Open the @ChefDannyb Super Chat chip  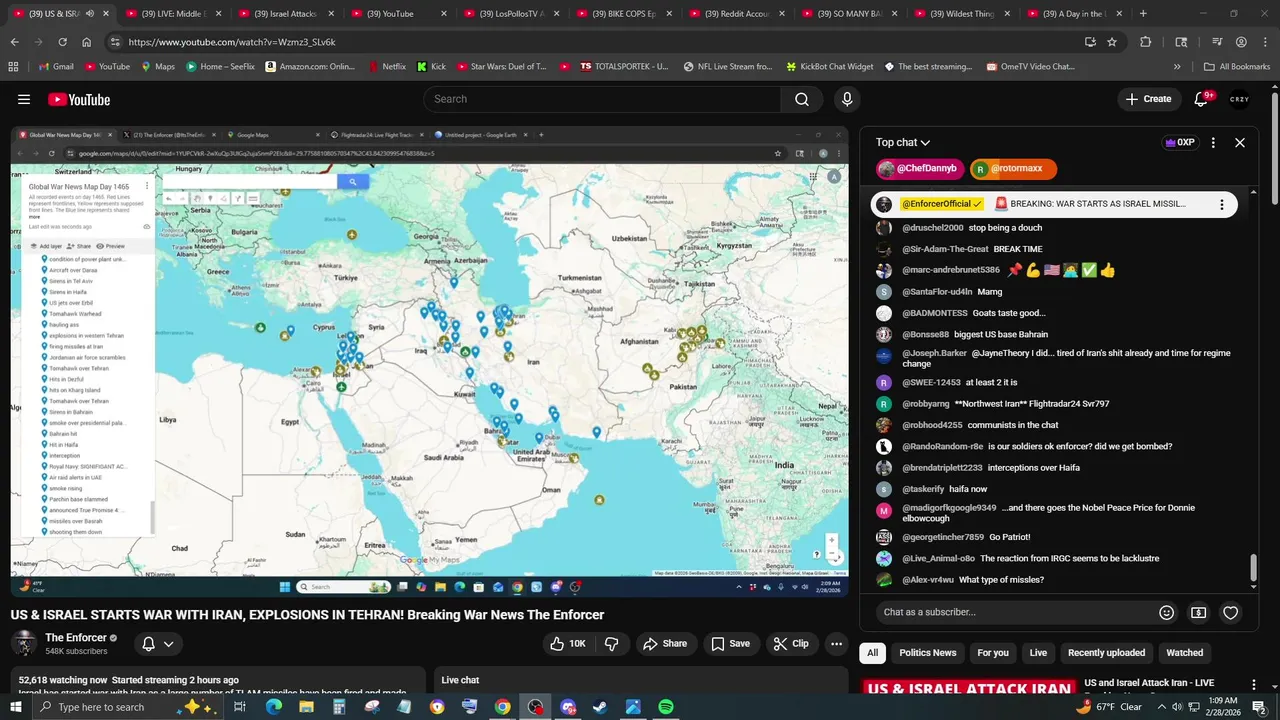[x=920, y=169]
